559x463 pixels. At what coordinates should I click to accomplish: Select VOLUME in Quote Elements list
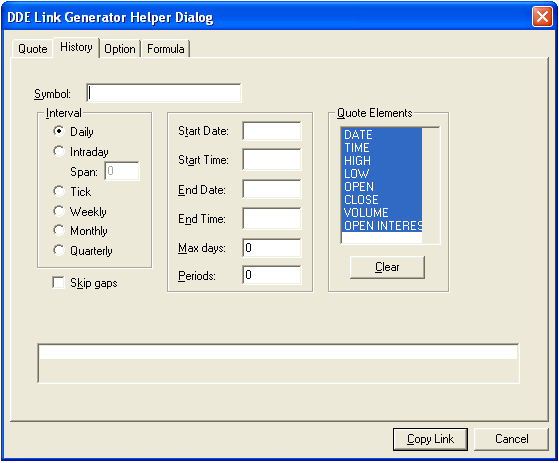pyautogui.click(x=382, y=213)
